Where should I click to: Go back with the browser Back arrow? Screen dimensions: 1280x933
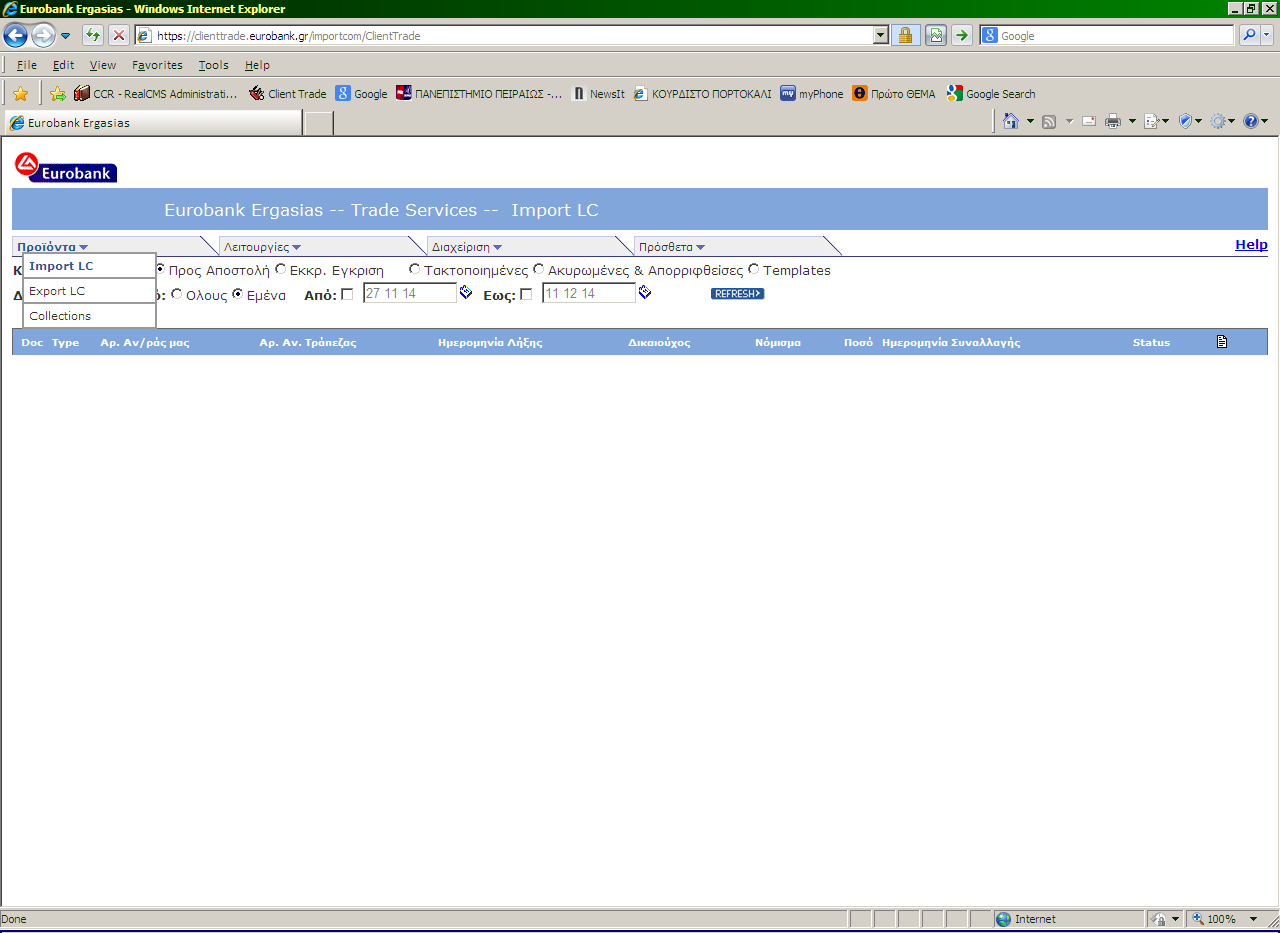point(15,36)
